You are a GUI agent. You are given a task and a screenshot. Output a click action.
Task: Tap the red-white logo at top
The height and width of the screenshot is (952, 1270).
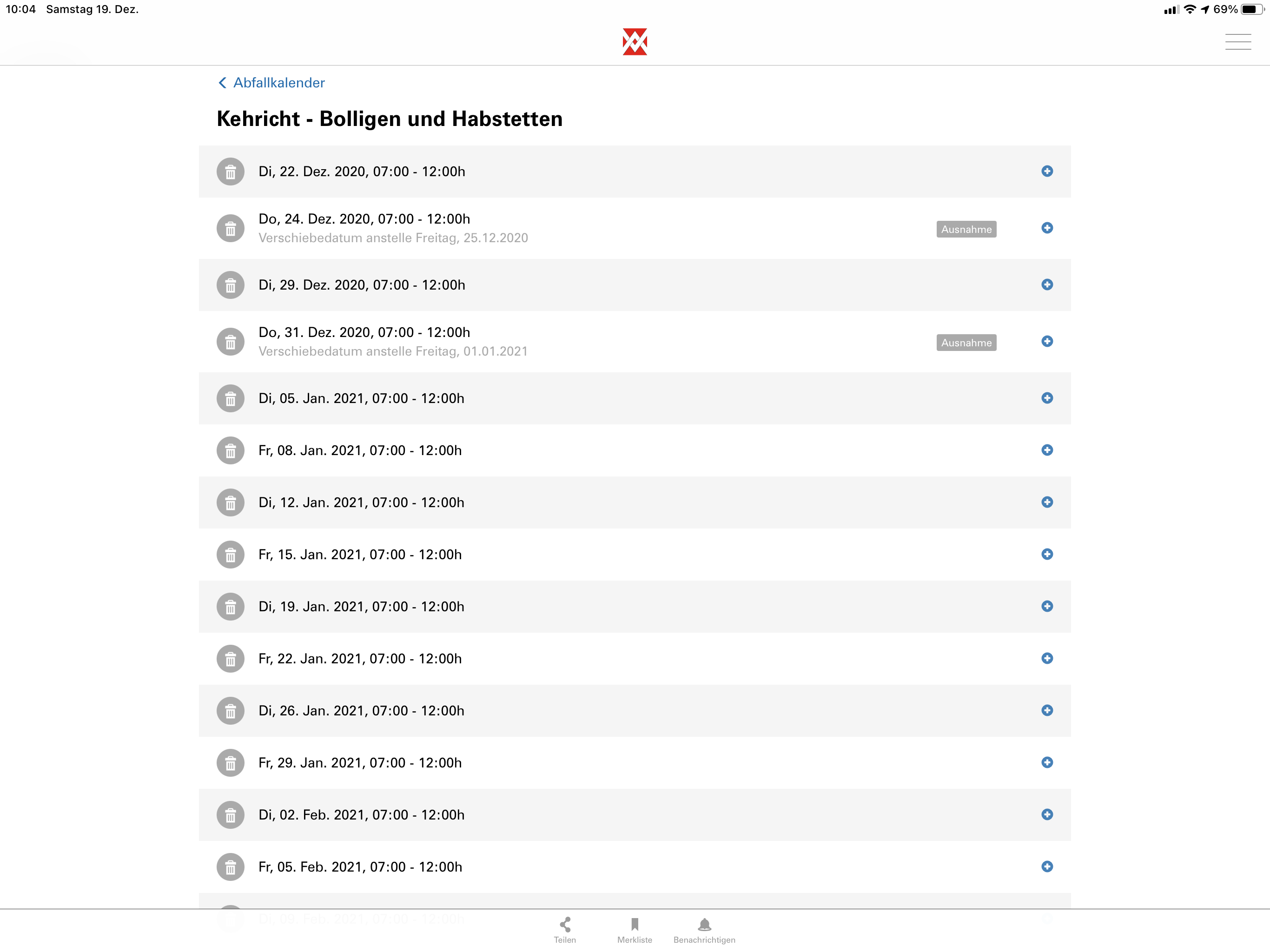pyautogui.click(x=635, y=42)
